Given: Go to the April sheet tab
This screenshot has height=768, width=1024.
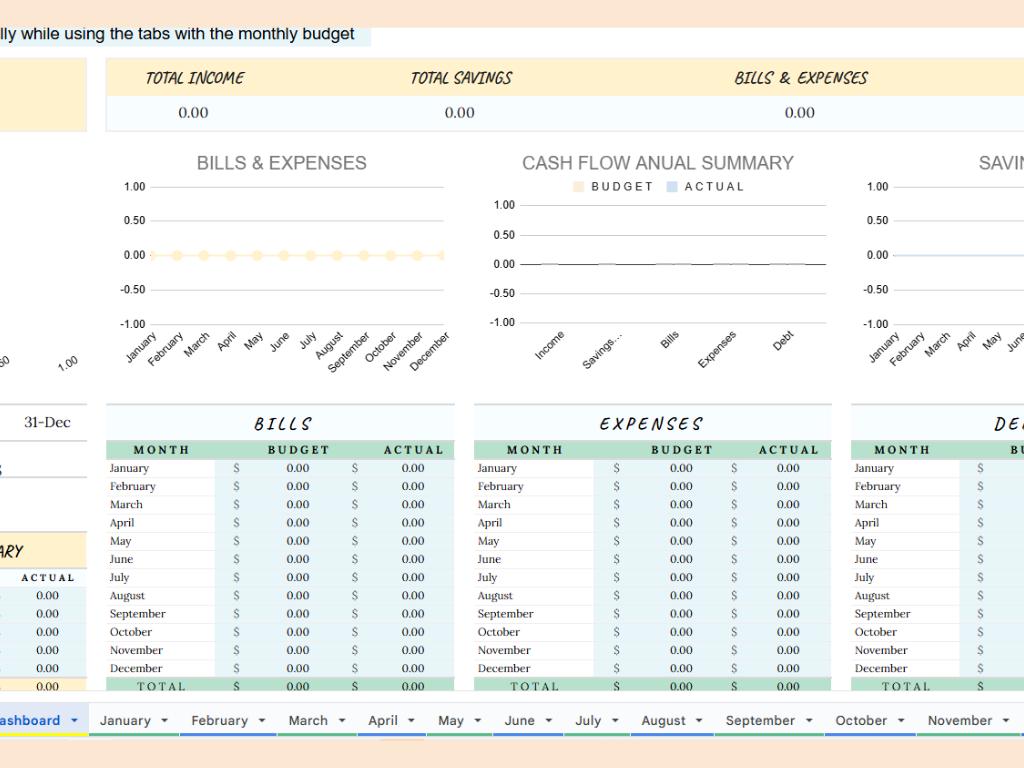Looking at the screenshot, I should coord(383,720).
